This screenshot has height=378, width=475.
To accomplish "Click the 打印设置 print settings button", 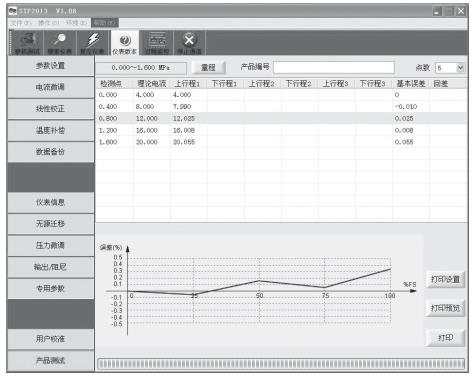I will [x=445, y=279].
